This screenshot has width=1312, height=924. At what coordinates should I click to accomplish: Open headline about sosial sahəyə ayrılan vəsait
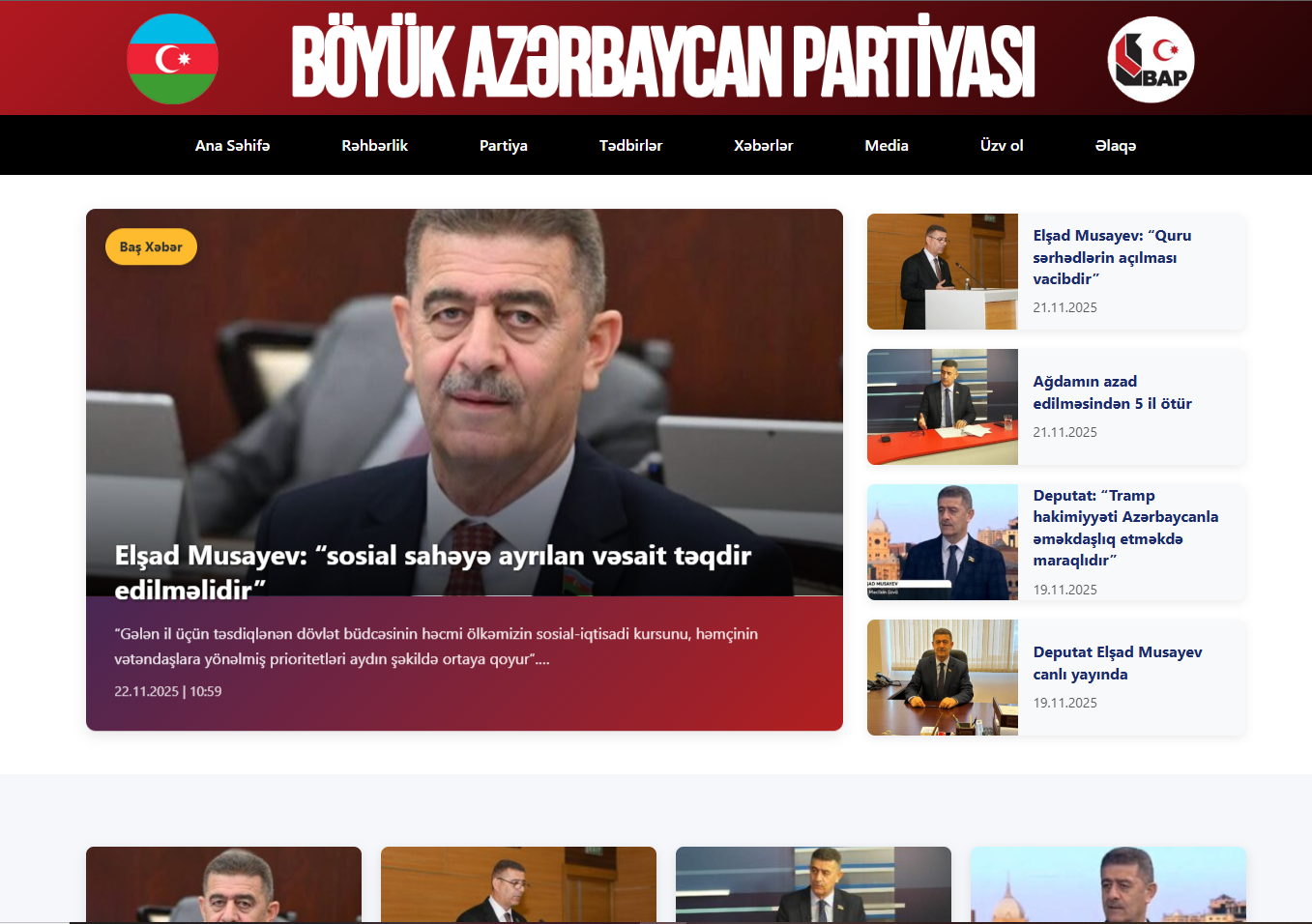tap(432, 571)
